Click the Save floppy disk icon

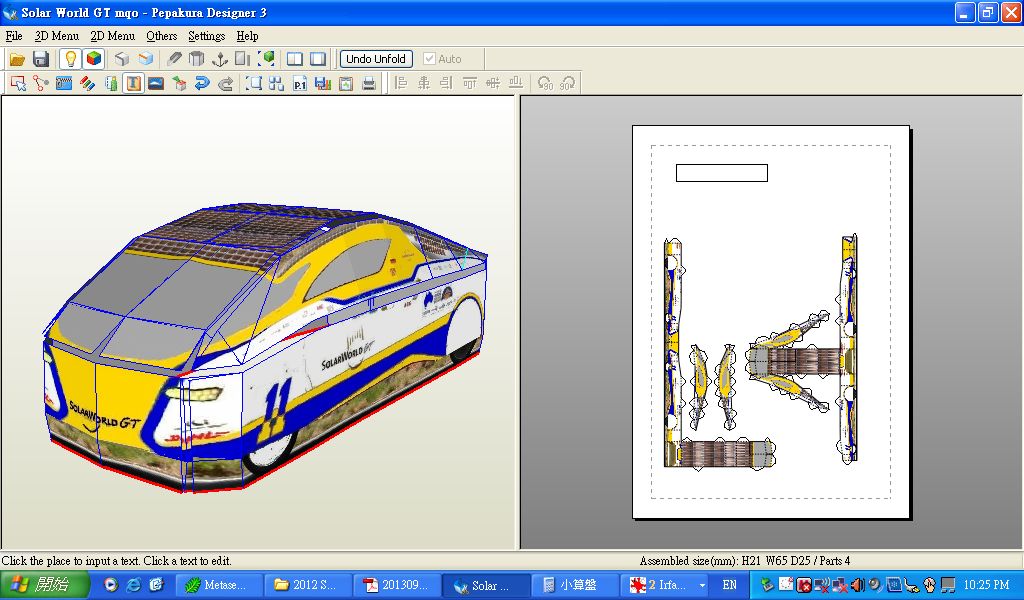pos(41,59)
